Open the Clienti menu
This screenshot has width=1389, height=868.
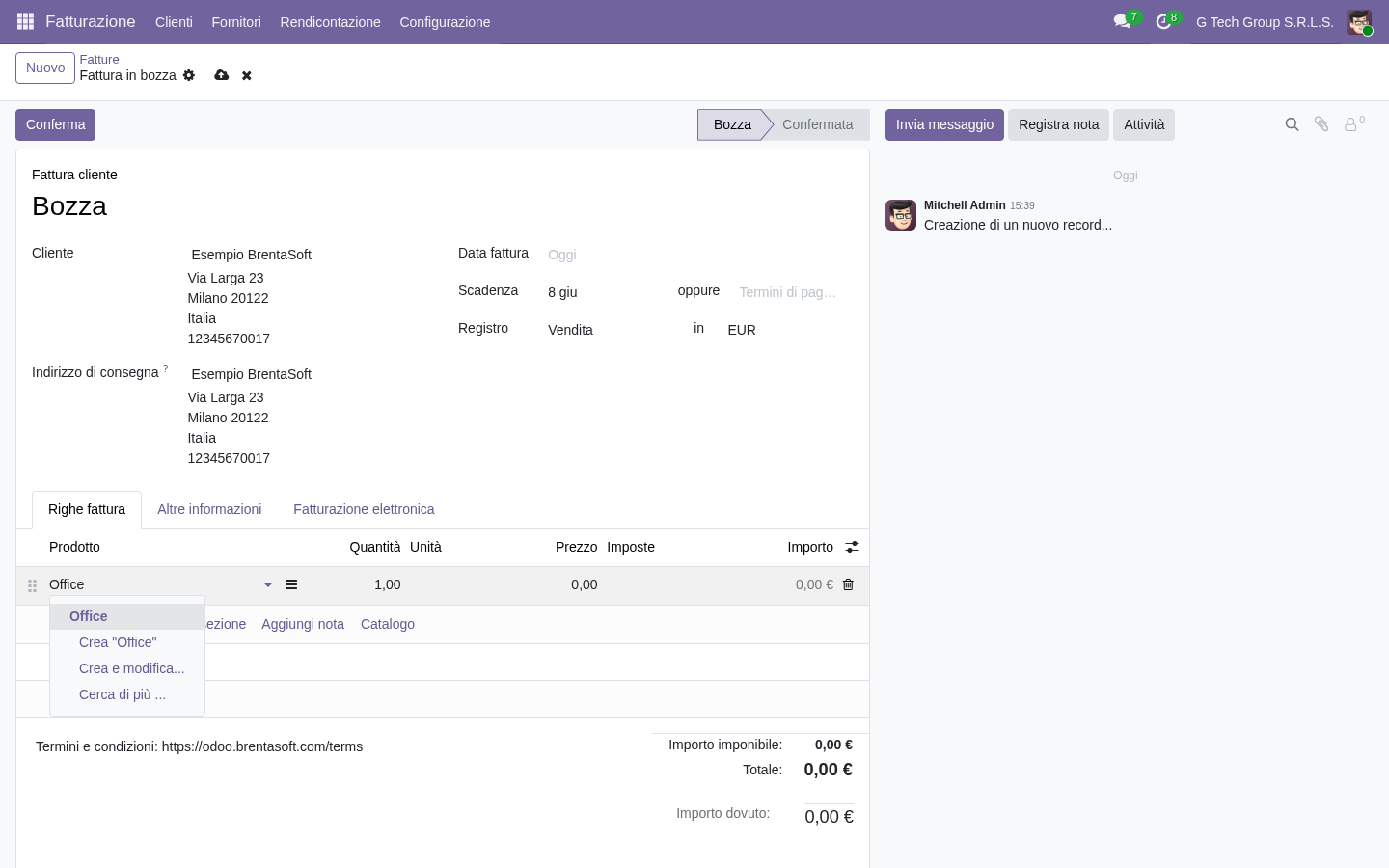[x=174, y=22]
